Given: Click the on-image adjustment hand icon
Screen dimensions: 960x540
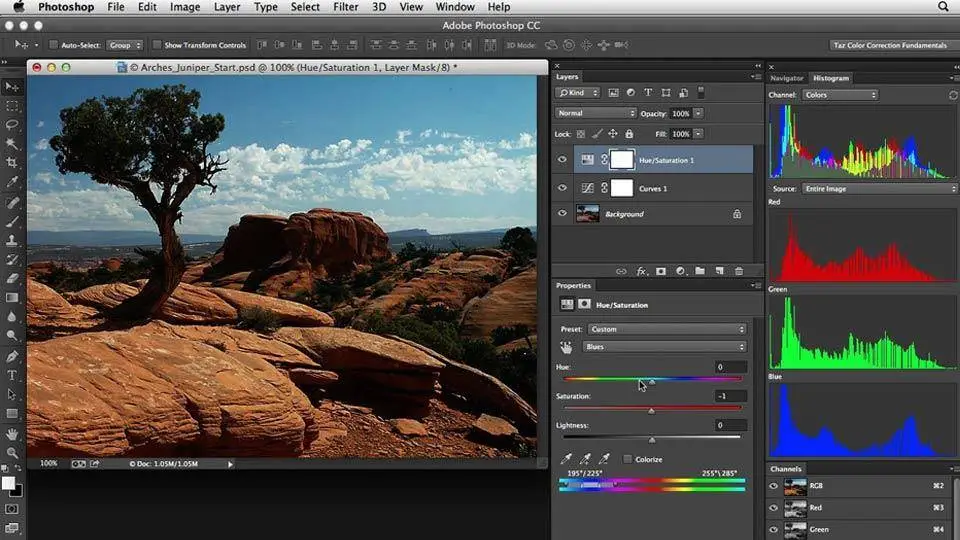Looking at the screenshot, I should pos(566,347).
